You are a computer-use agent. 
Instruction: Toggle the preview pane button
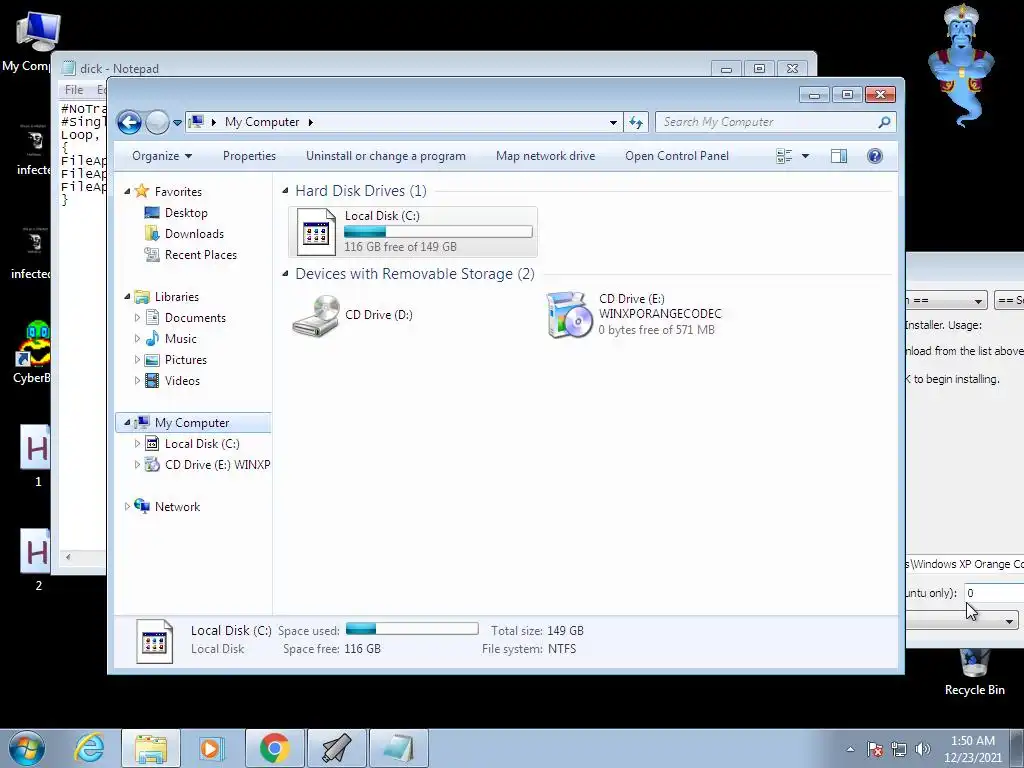[x=839, y=156]
